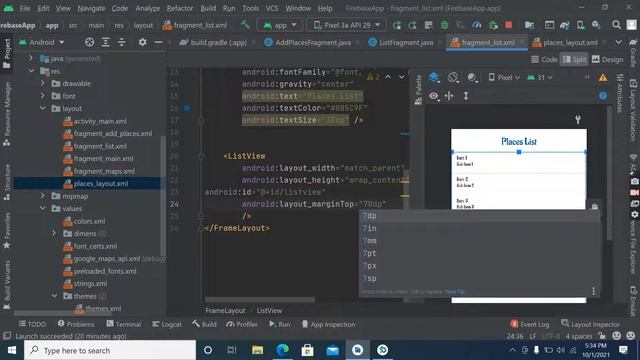This screenshot has height=360, width=640.
Task: Open the Android project view dropdown
Action: pyautogui.click(x=42, y=42)
